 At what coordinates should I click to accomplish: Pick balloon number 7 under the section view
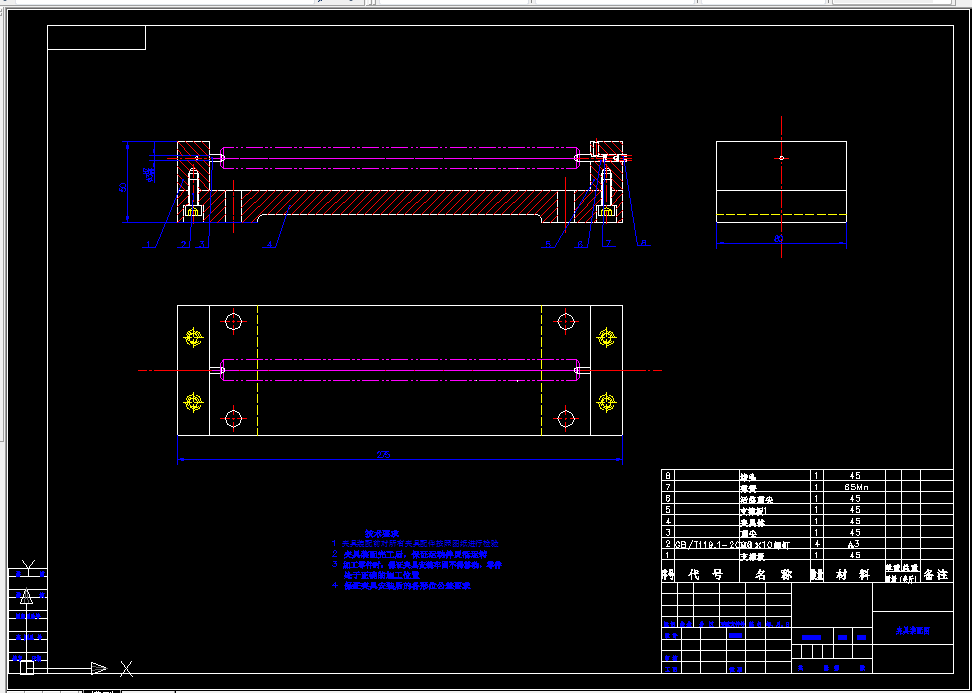pyautogui.click(x=609, y=244)
